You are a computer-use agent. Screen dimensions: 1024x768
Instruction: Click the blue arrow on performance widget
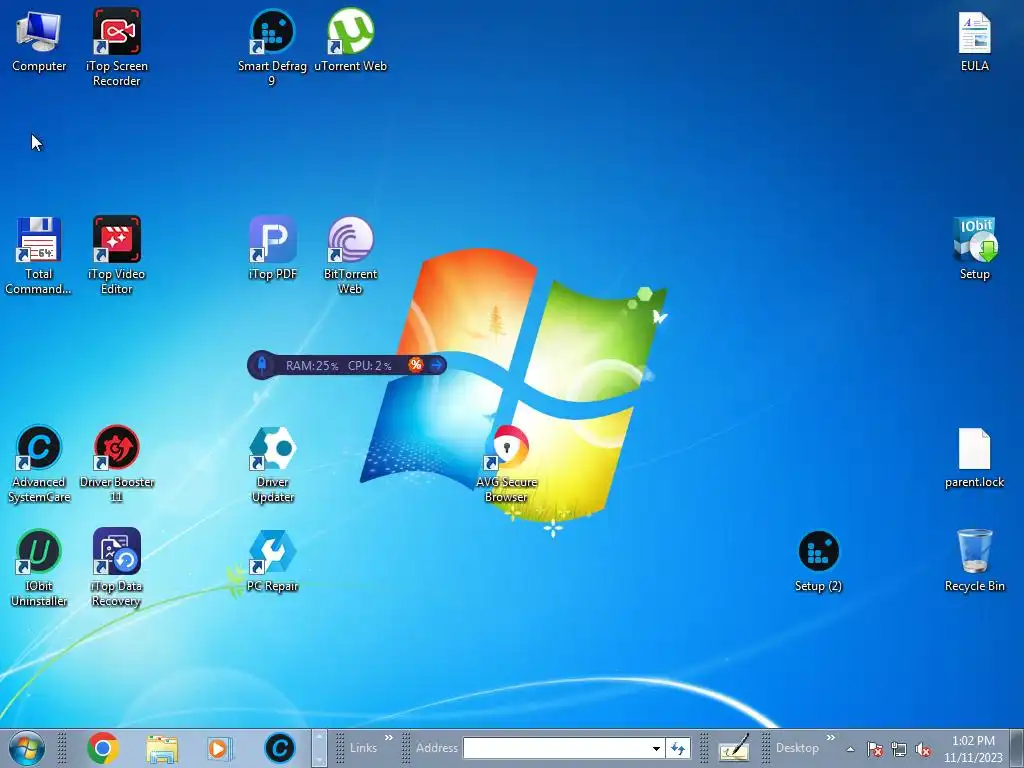point(436,364)
